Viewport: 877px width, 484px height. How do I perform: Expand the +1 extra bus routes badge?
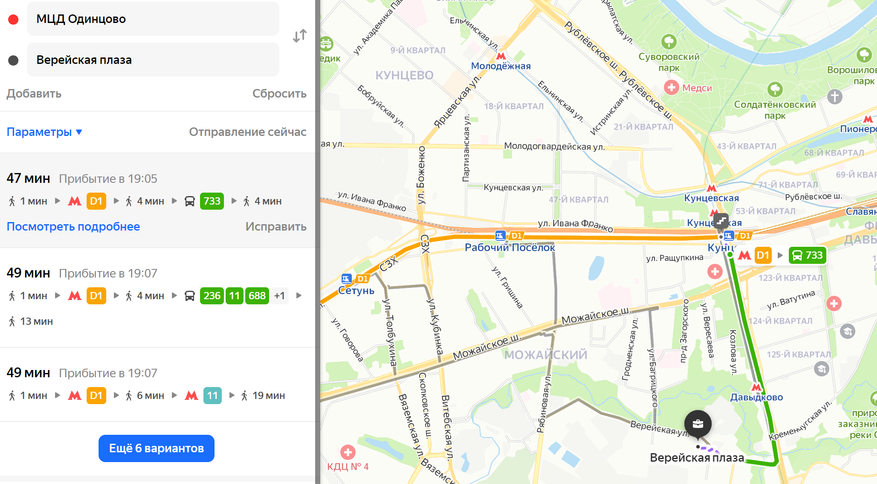click(x=280, y=295)
